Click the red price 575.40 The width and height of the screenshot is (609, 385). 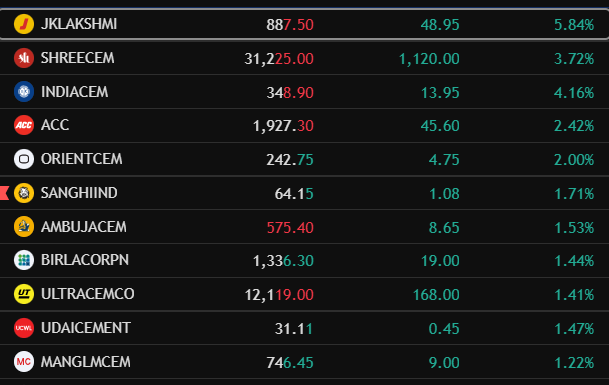290,228
